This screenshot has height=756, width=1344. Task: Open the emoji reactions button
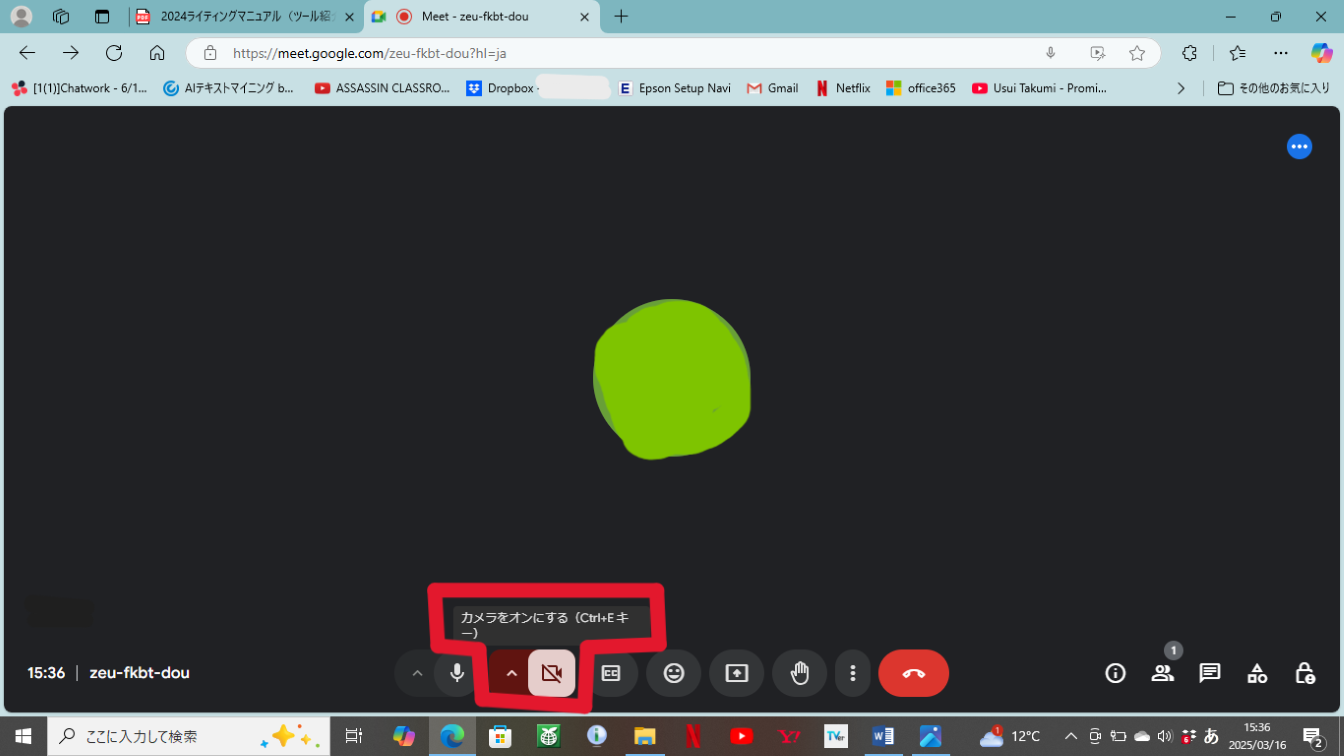674,673
